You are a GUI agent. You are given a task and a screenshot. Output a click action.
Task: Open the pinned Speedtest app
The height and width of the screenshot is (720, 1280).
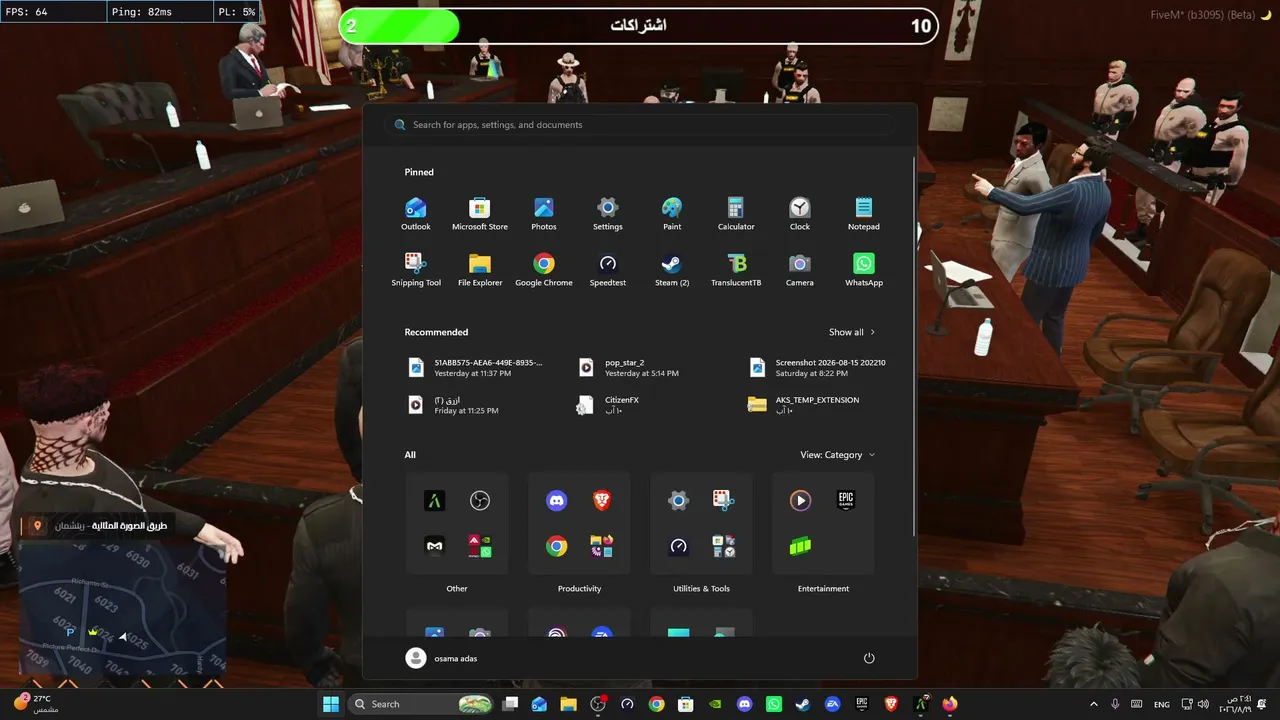point(608,270)
